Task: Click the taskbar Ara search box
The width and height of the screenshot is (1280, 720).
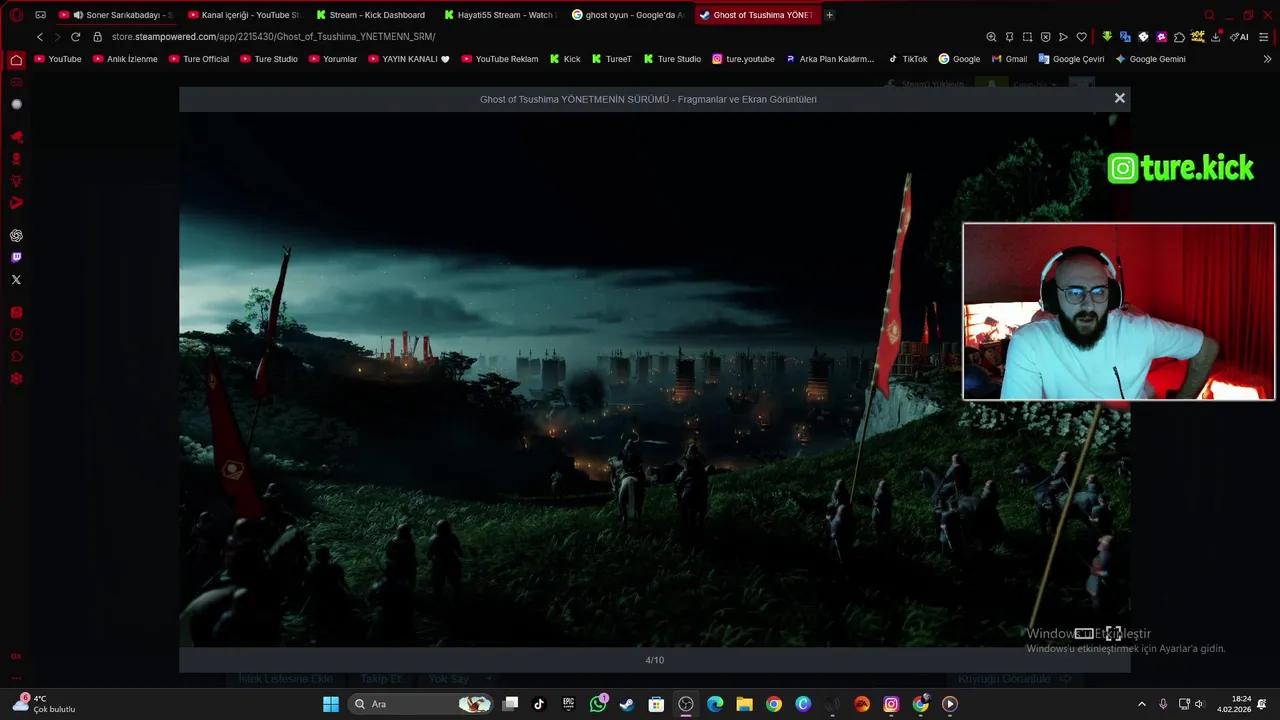Action: (421, 704)
